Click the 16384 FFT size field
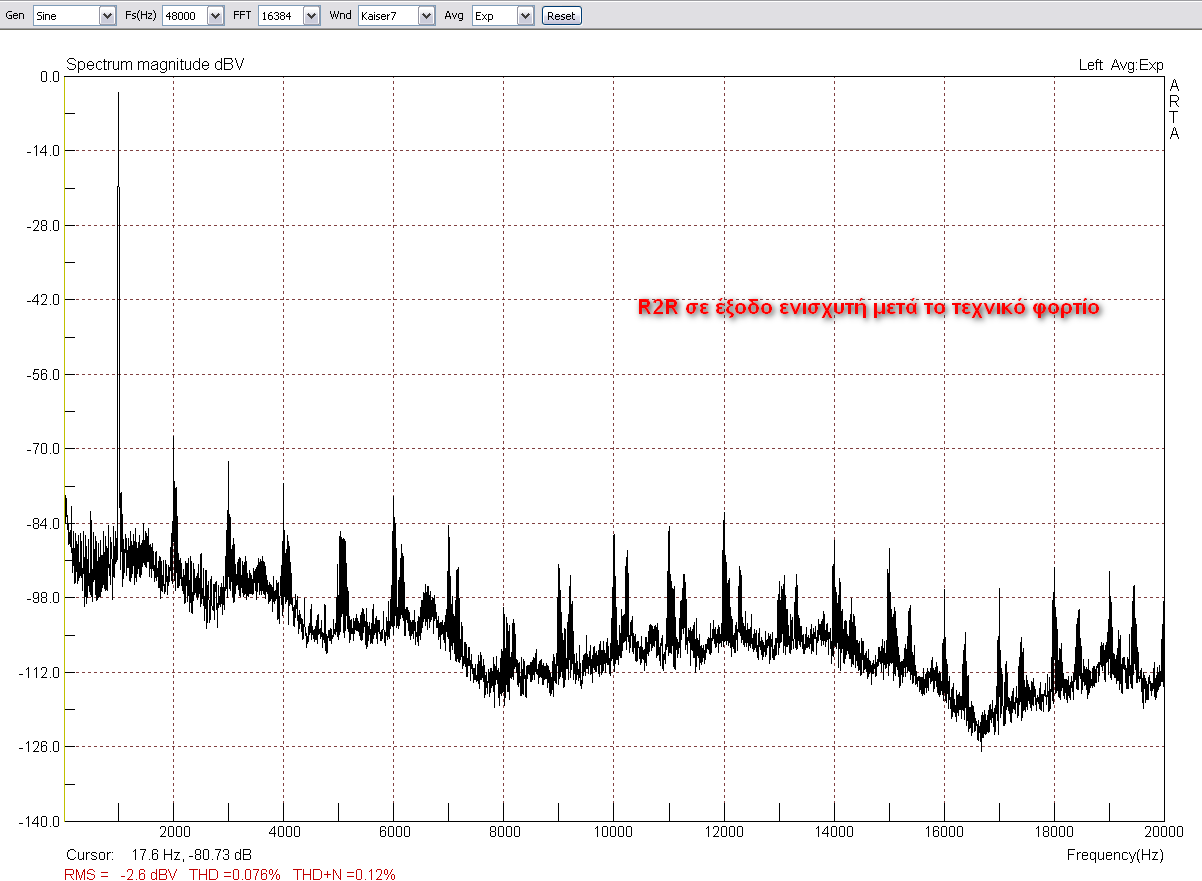Viewport: 1202px width, 881px height. [x=279, y=16]
